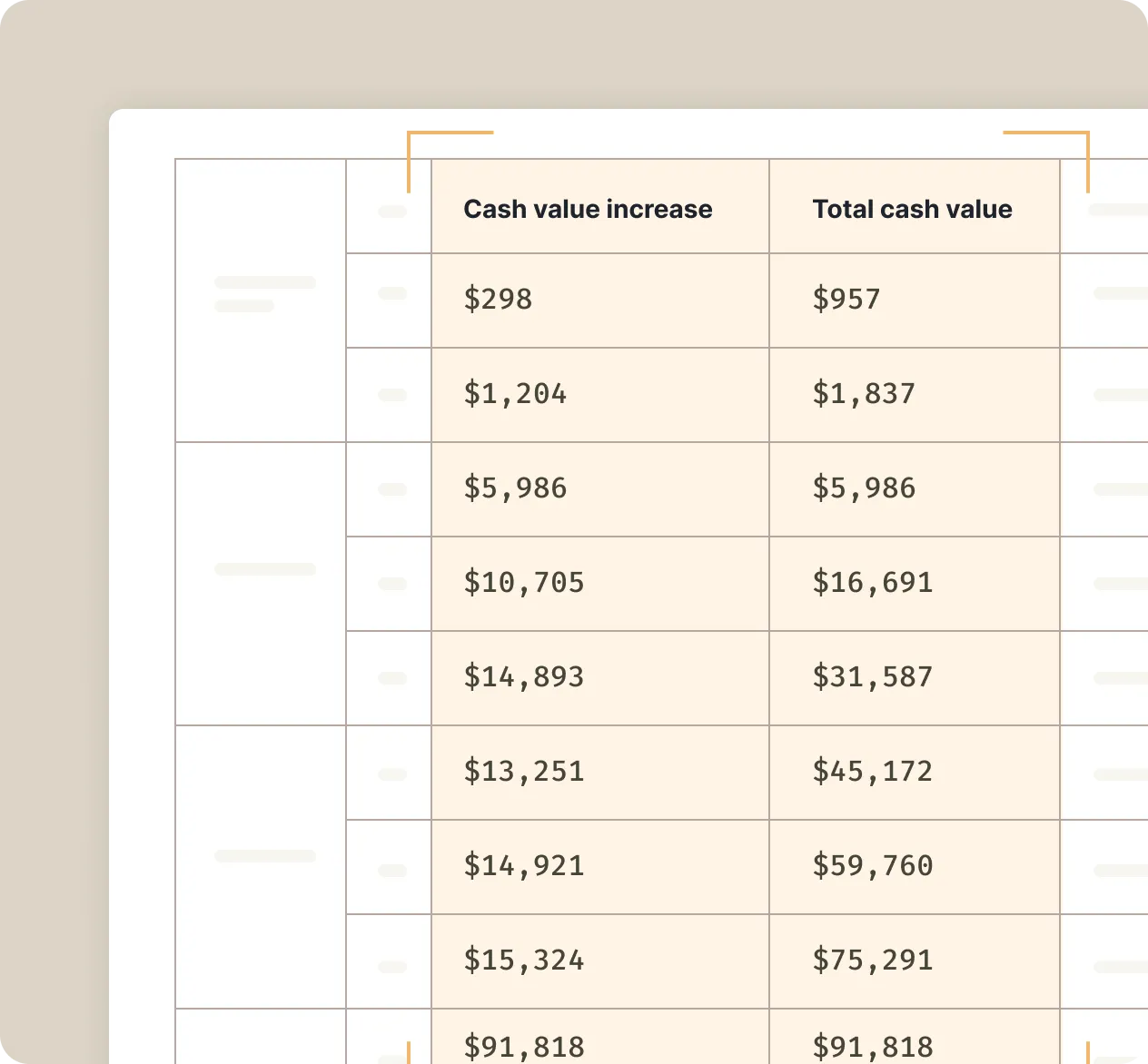The width and height of the screenshot is (1148, 1064).
Task: Select the $957 total cash value cell
Action: point(846,299)
